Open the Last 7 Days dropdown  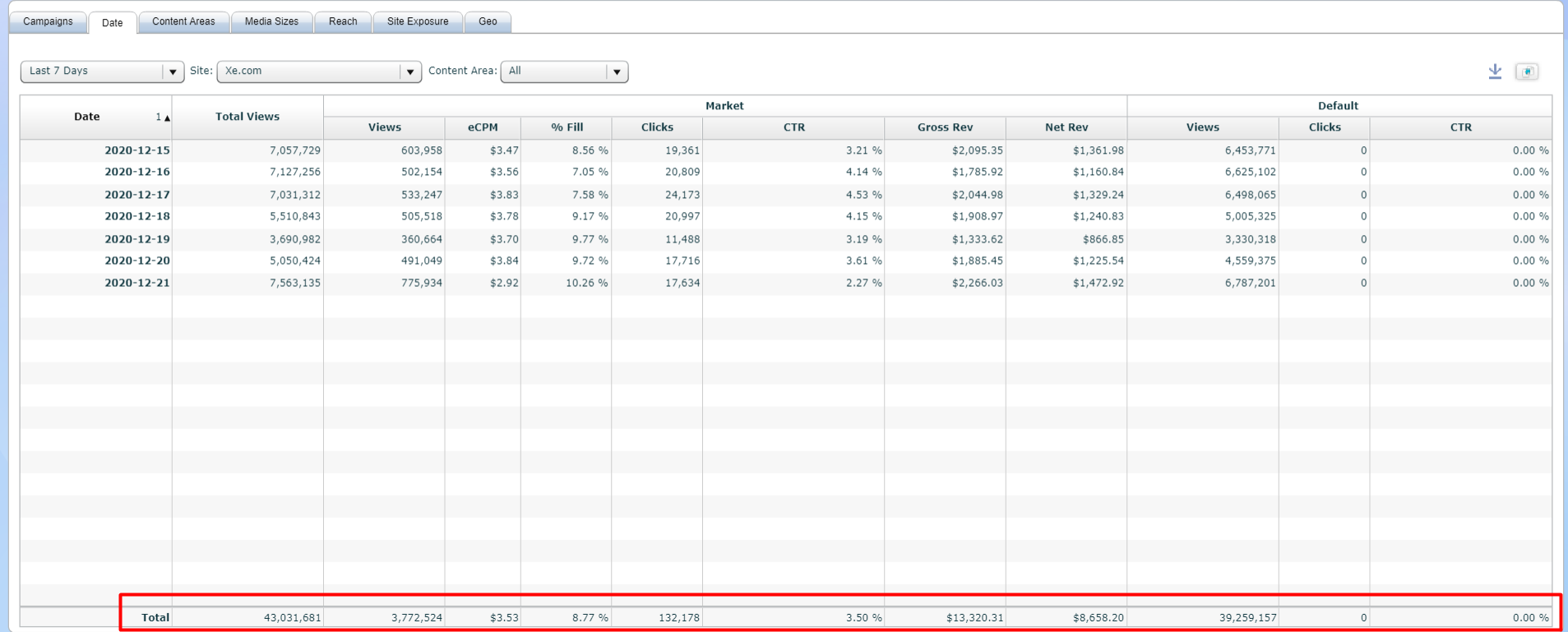pyautogui.click(x=172, y=72)
